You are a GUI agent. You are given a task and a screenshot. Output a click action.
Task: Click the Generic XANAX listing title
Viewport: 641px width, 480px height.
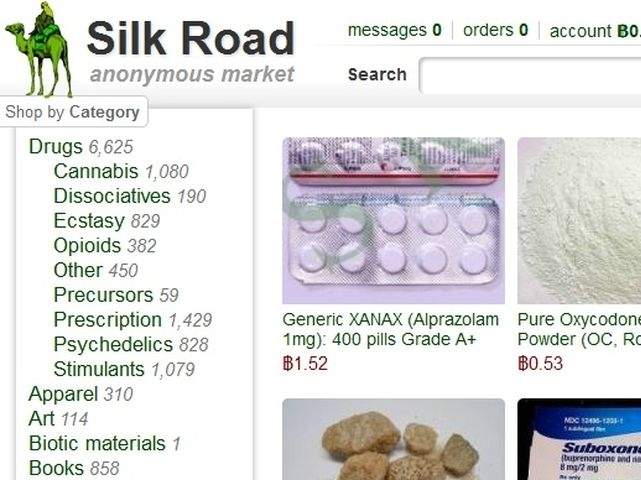[x=390, y=330]
